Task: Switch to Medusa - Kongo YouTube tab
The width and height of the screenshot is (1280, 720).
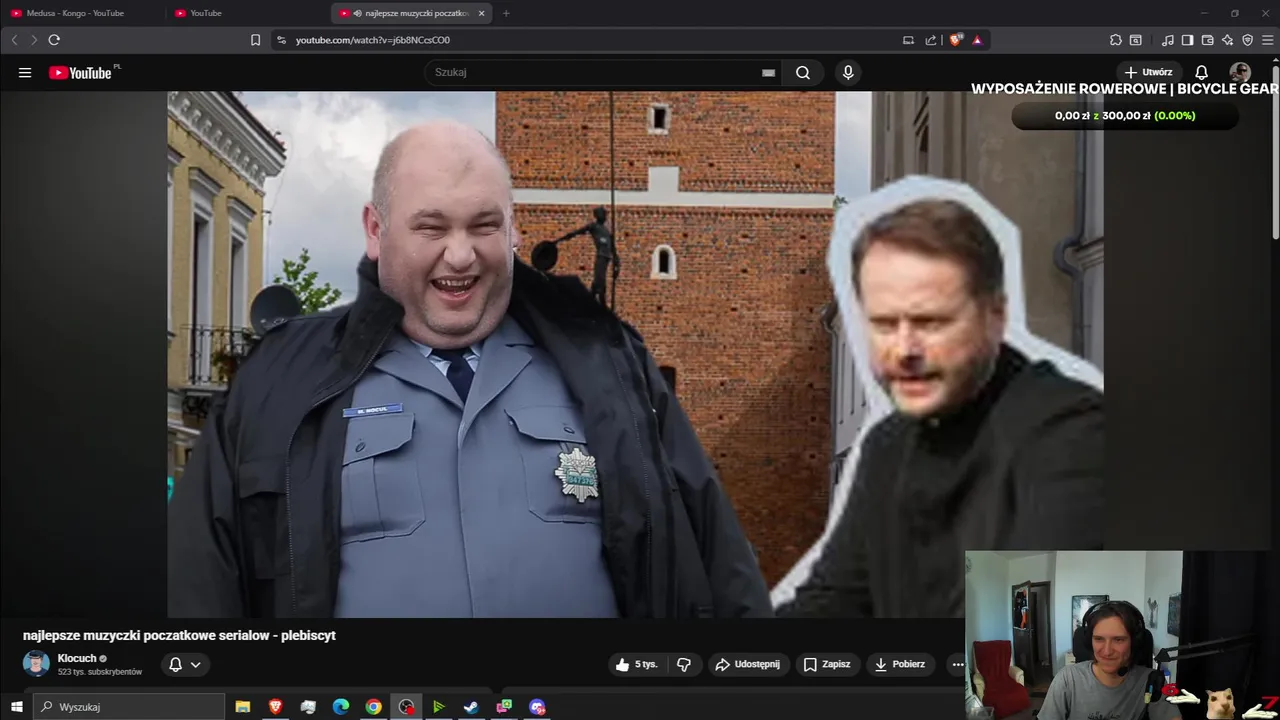Action: [82, 13]
